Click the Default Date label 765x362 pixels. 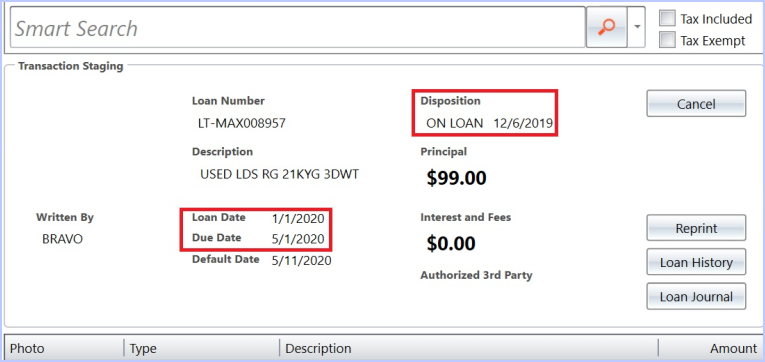tap(225, 259)
